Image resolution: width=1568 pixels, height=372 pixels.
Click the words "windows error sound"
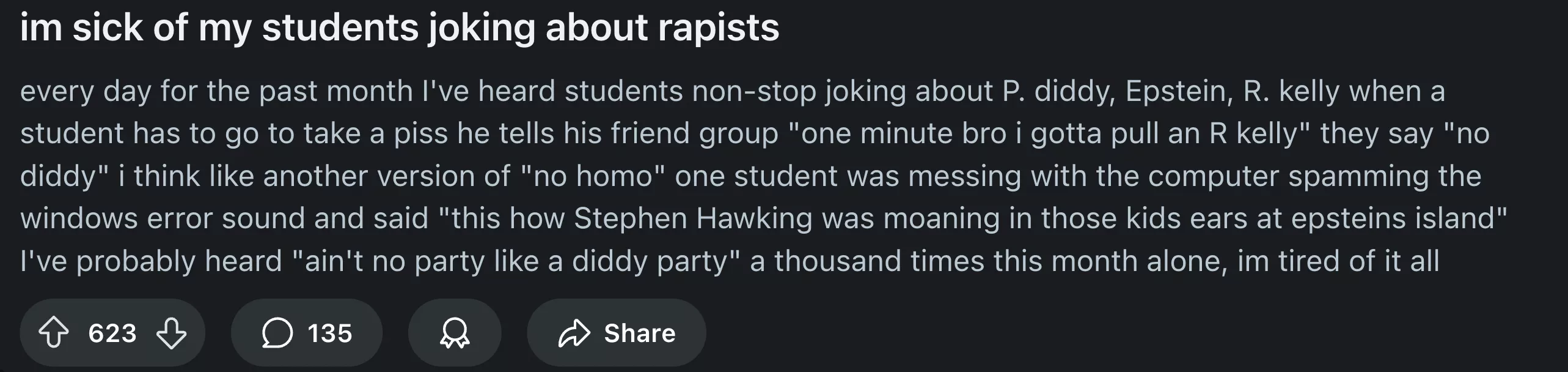(x=163, y=218)
